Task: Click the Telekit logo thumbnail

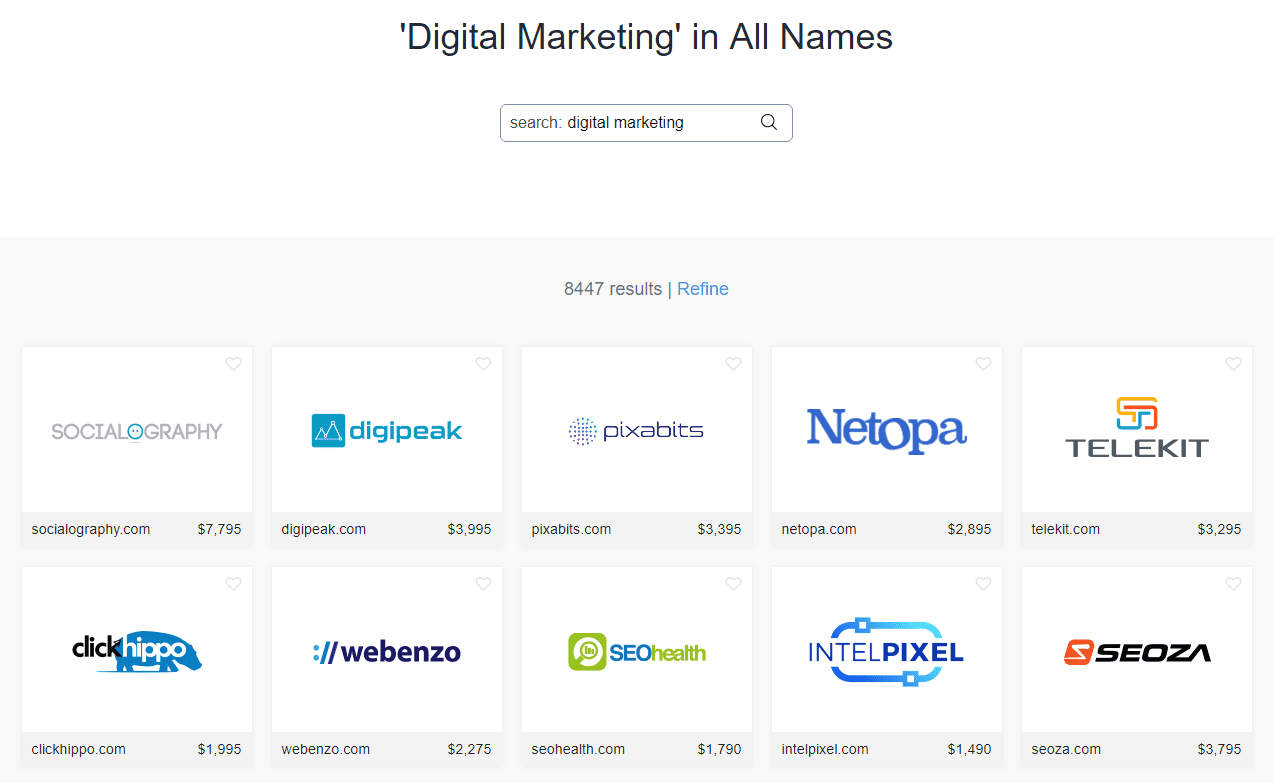Action: (x=1136, y=430)
